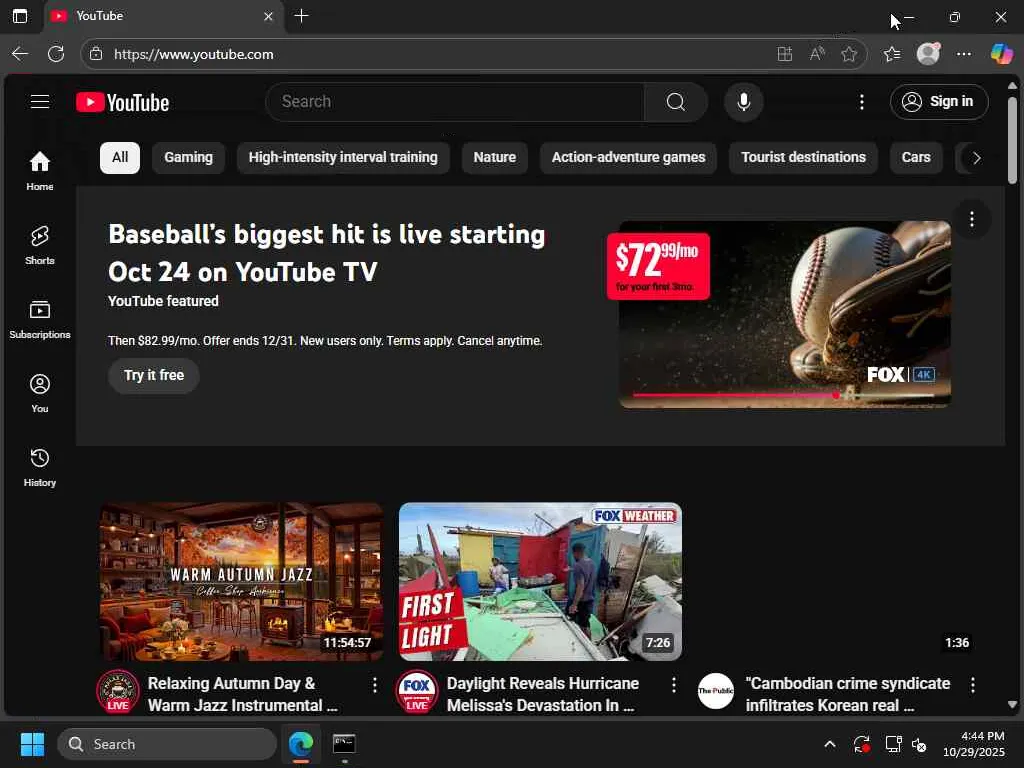Click the browser address bar URL
This screenshot has height=768, width=1024.
193,54
